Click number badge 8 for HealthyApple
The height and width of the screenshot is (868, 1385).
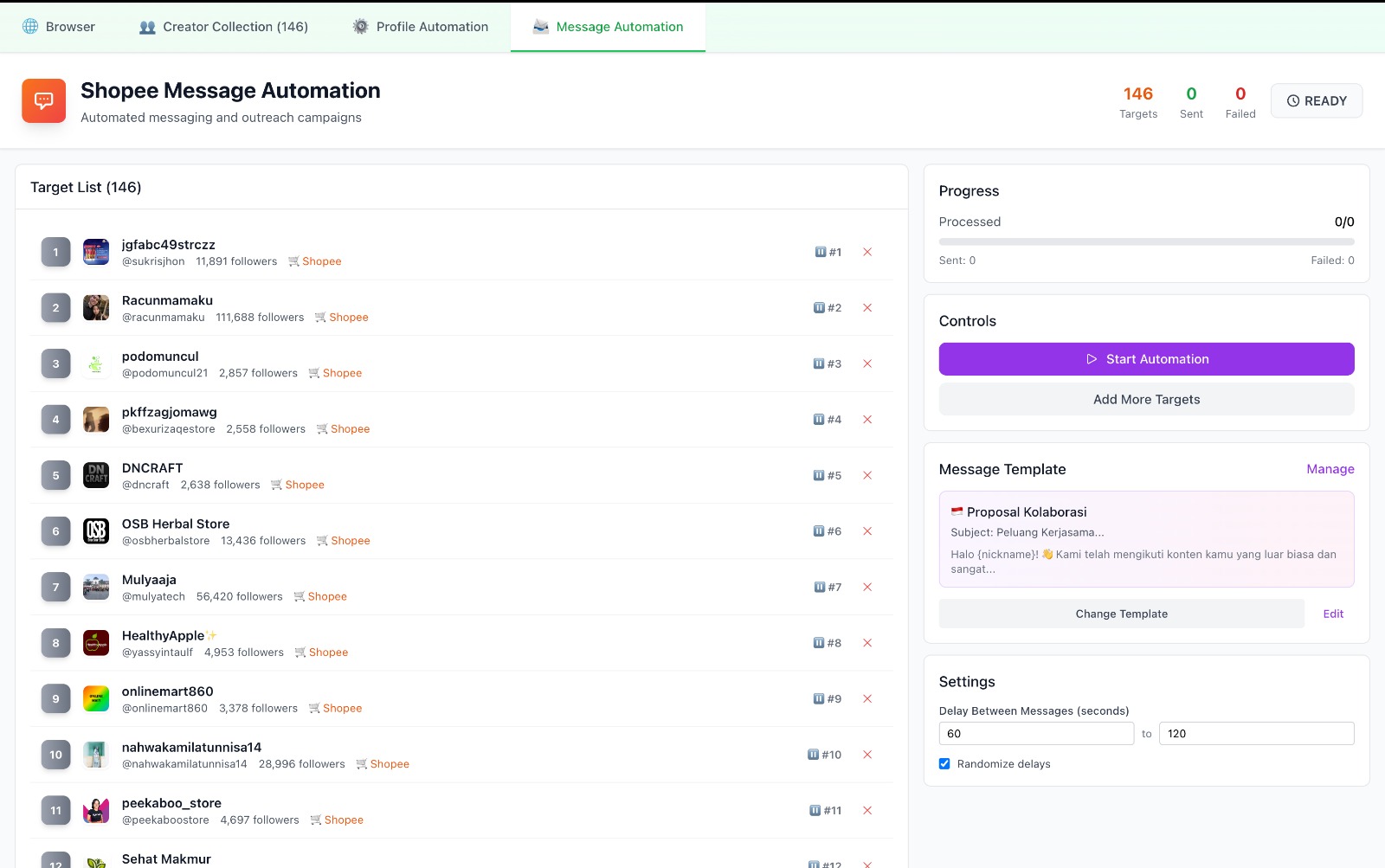tap(55, 643)
